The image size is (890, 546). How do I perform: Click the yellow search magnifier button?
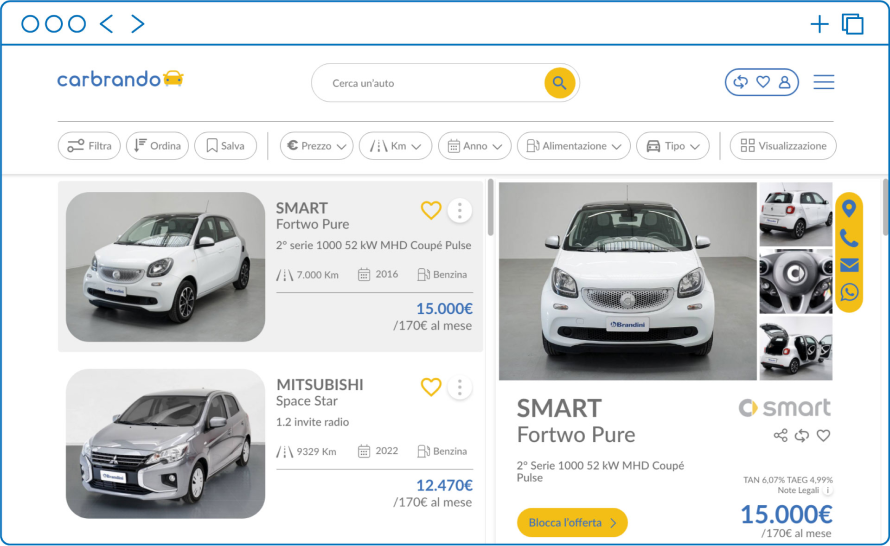[x=559, y=83]
